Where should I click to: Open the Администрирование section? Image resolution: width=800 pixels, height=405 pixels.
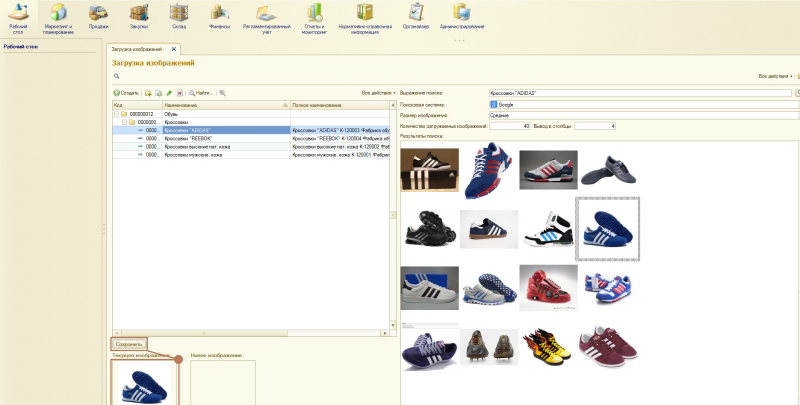(462, 16)
